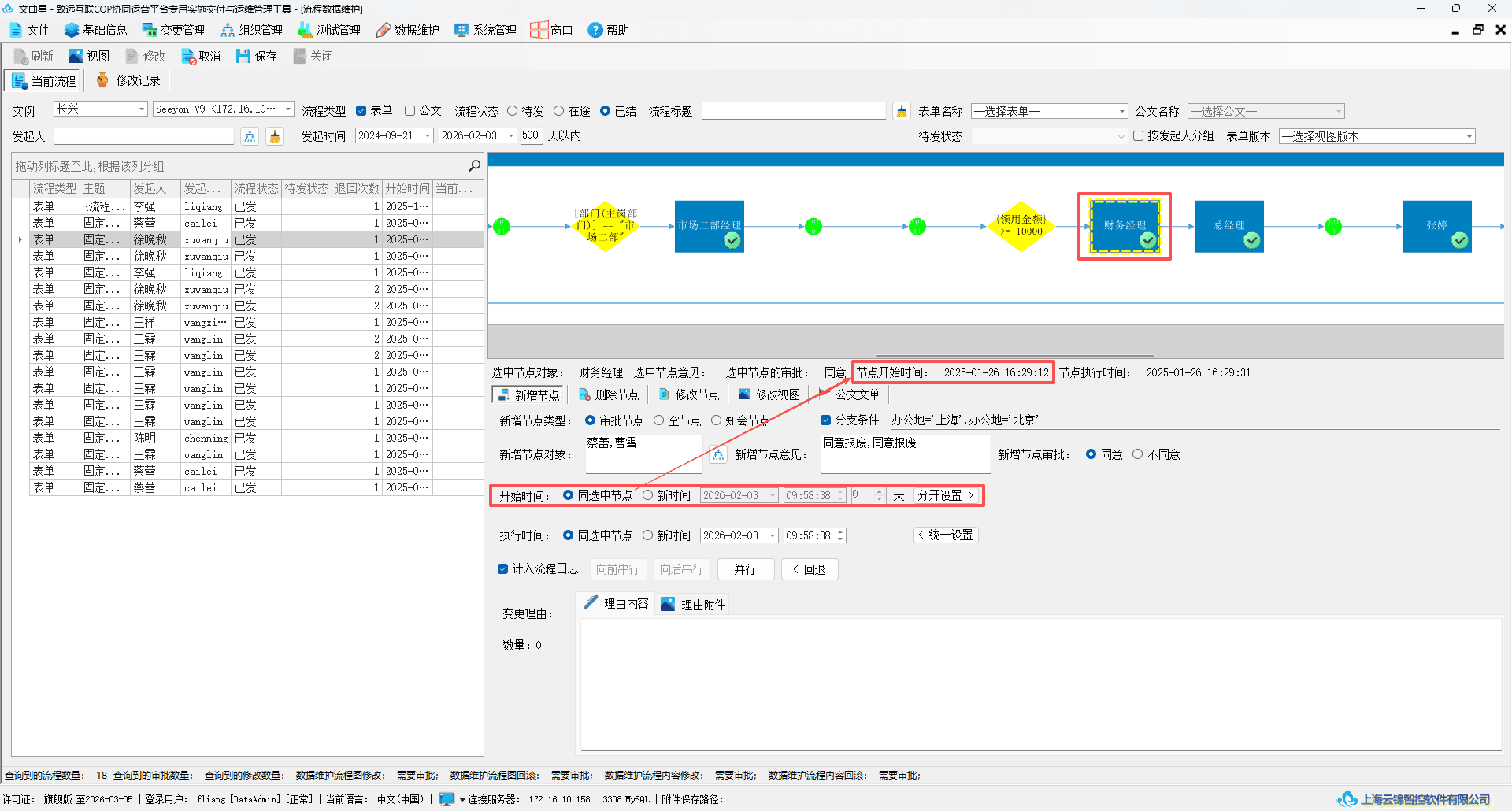Open the 表单版本 view version dropdown
1512x811 pixels.
click(1377, 136)
